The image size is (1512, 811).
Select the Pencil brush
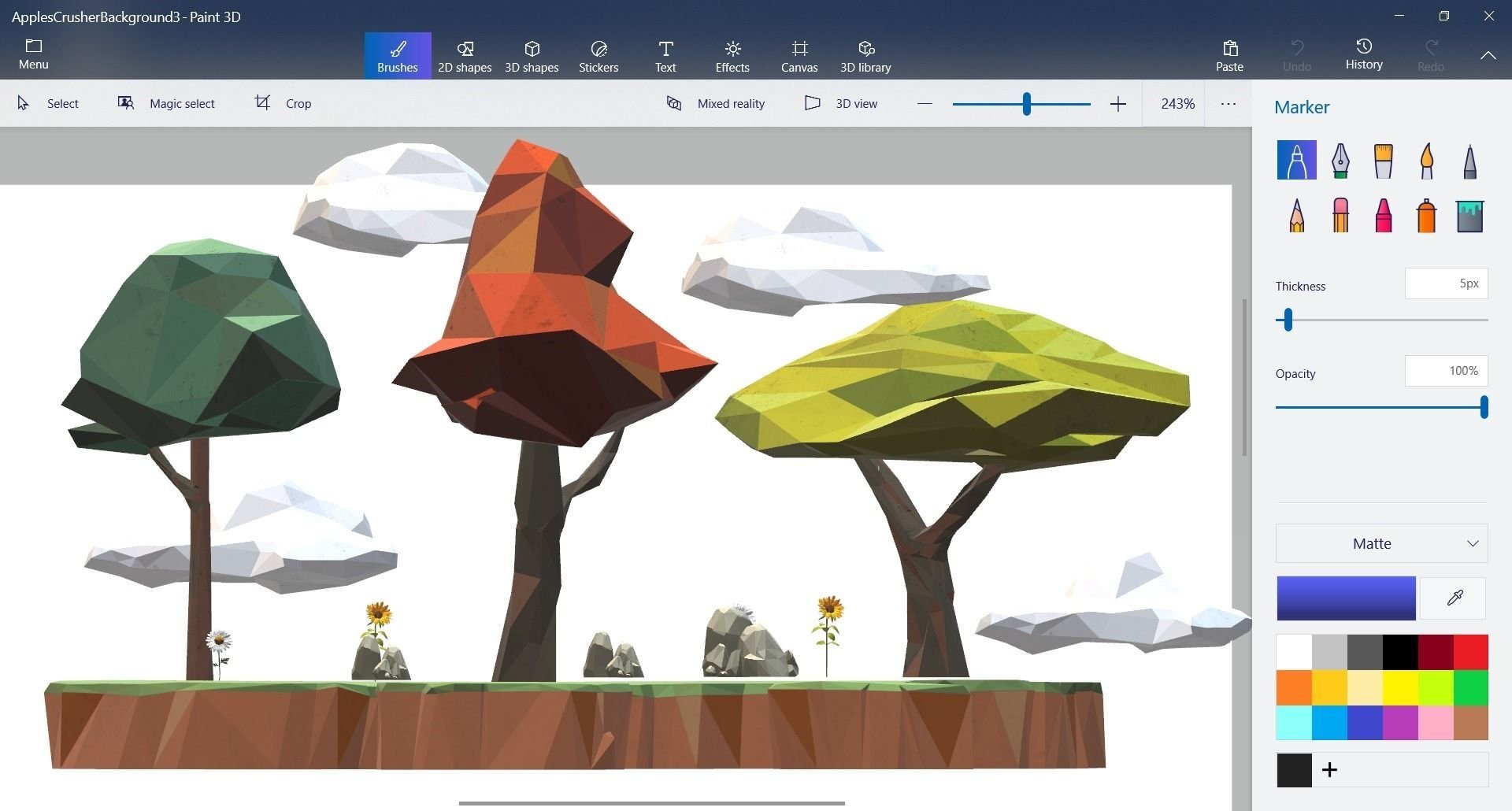[x=1296, y=215]
